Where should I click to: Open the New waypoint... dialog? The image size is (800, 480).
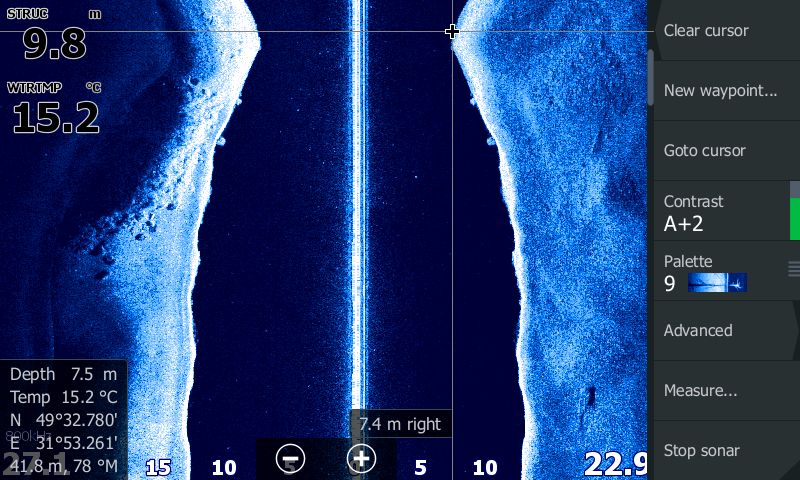coord(720,91)
